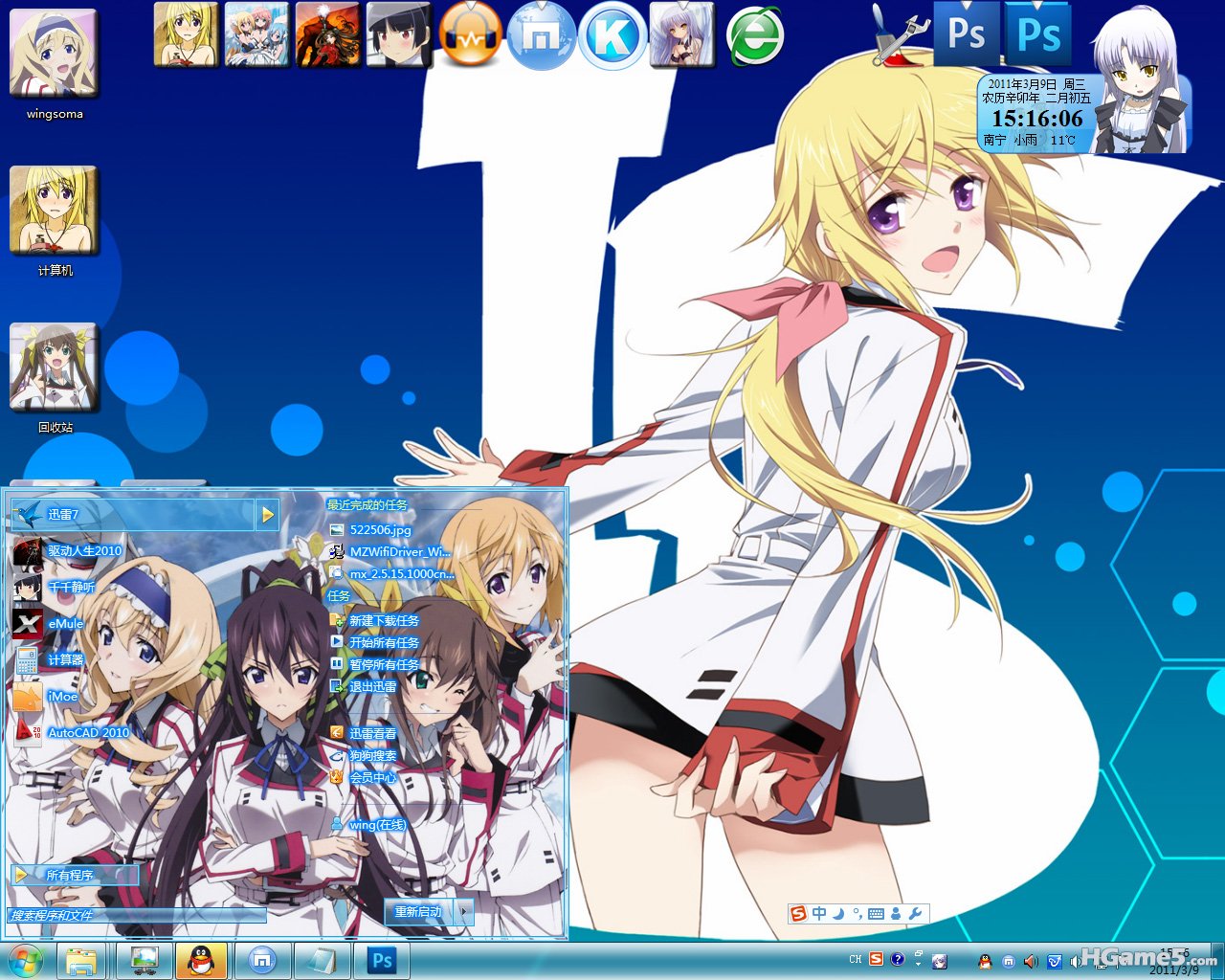Open the orange headphones audio player icon

[471, 35]
